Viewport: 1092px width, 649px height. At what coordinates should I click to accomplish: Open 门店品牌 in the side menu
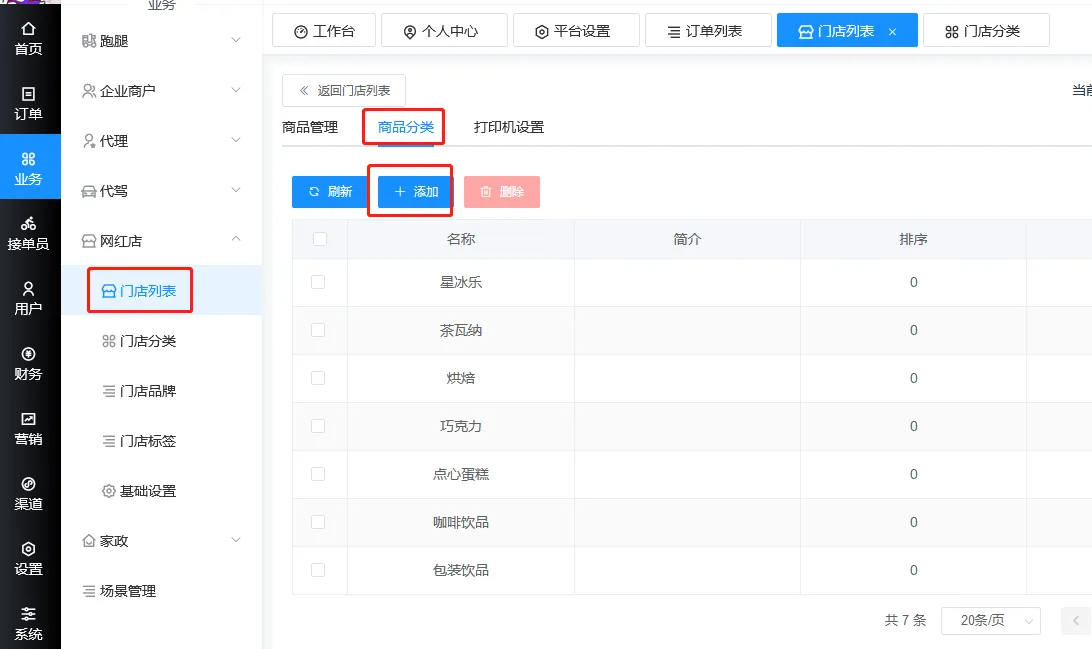coord(147,391)
